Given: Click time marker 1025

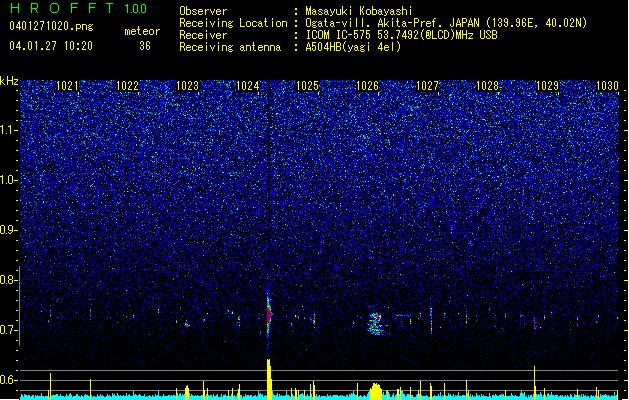Looking at the screenshot, I should 307,86.
